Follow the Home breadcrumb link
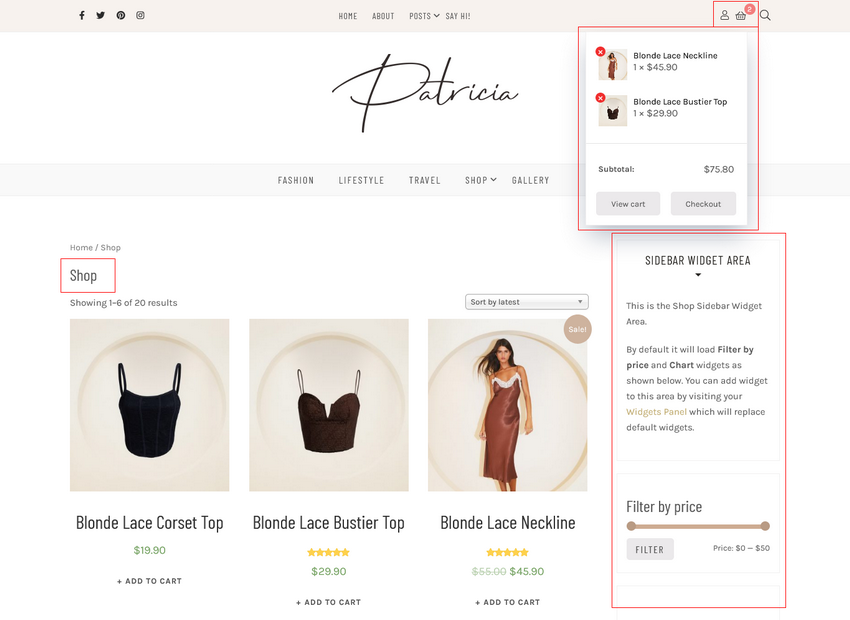Screen dimensions: 850x620 81,248
